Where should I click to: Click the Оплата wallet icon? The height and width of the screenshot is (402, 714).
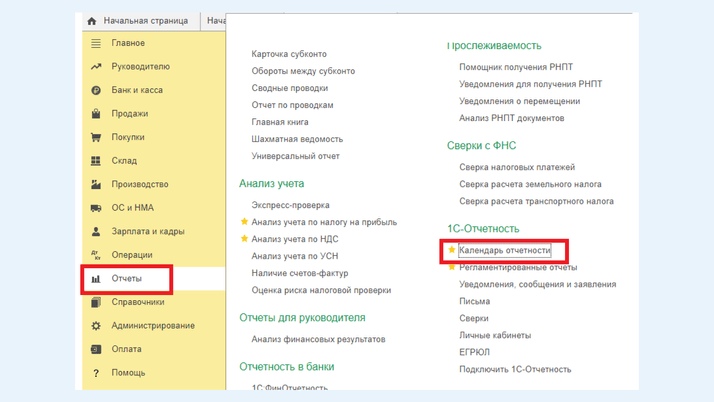coord(96,349)
